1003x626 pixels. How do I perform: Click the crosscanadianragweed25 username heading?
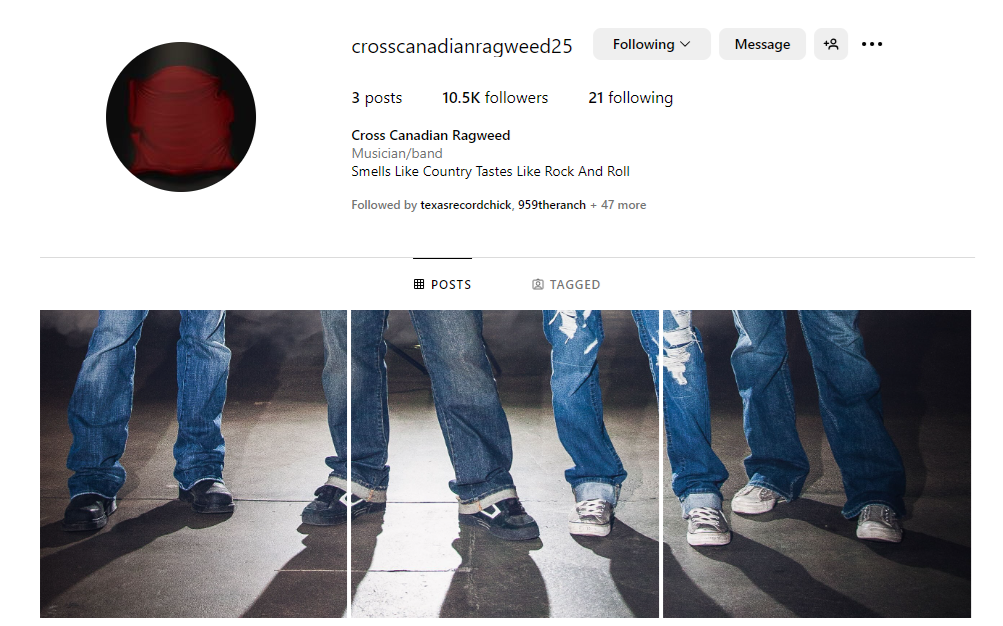tap(462, 46)
